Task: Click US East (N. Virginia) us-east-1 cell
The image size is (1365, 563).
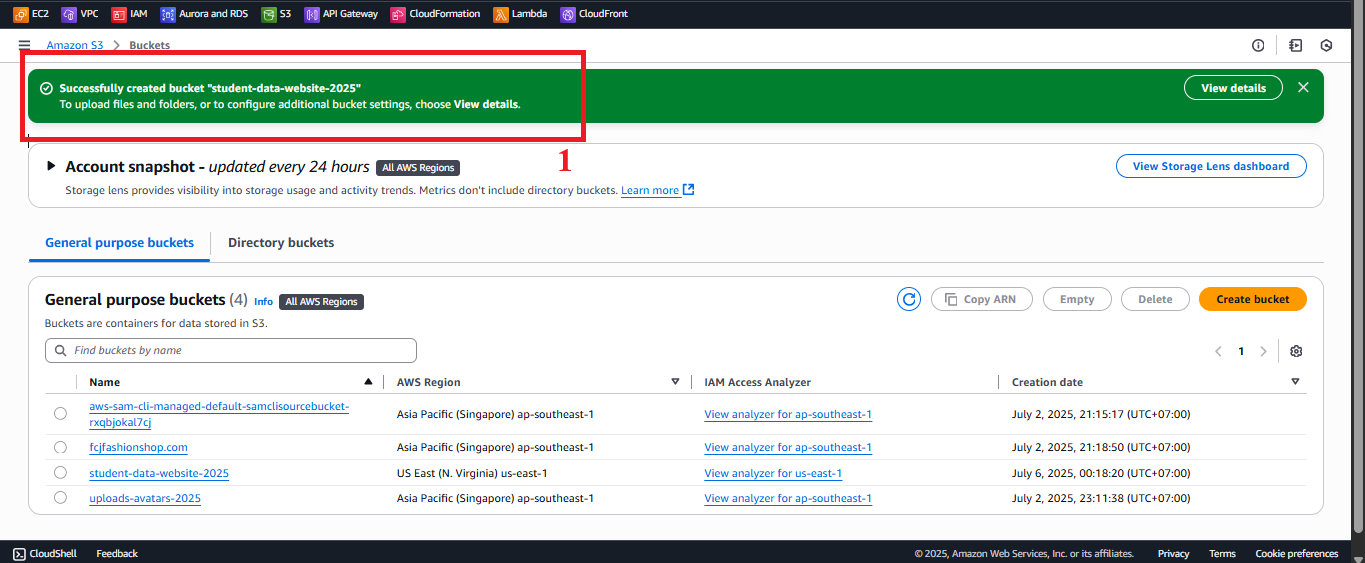Action: pyautogui.click(x=472, y=473)
